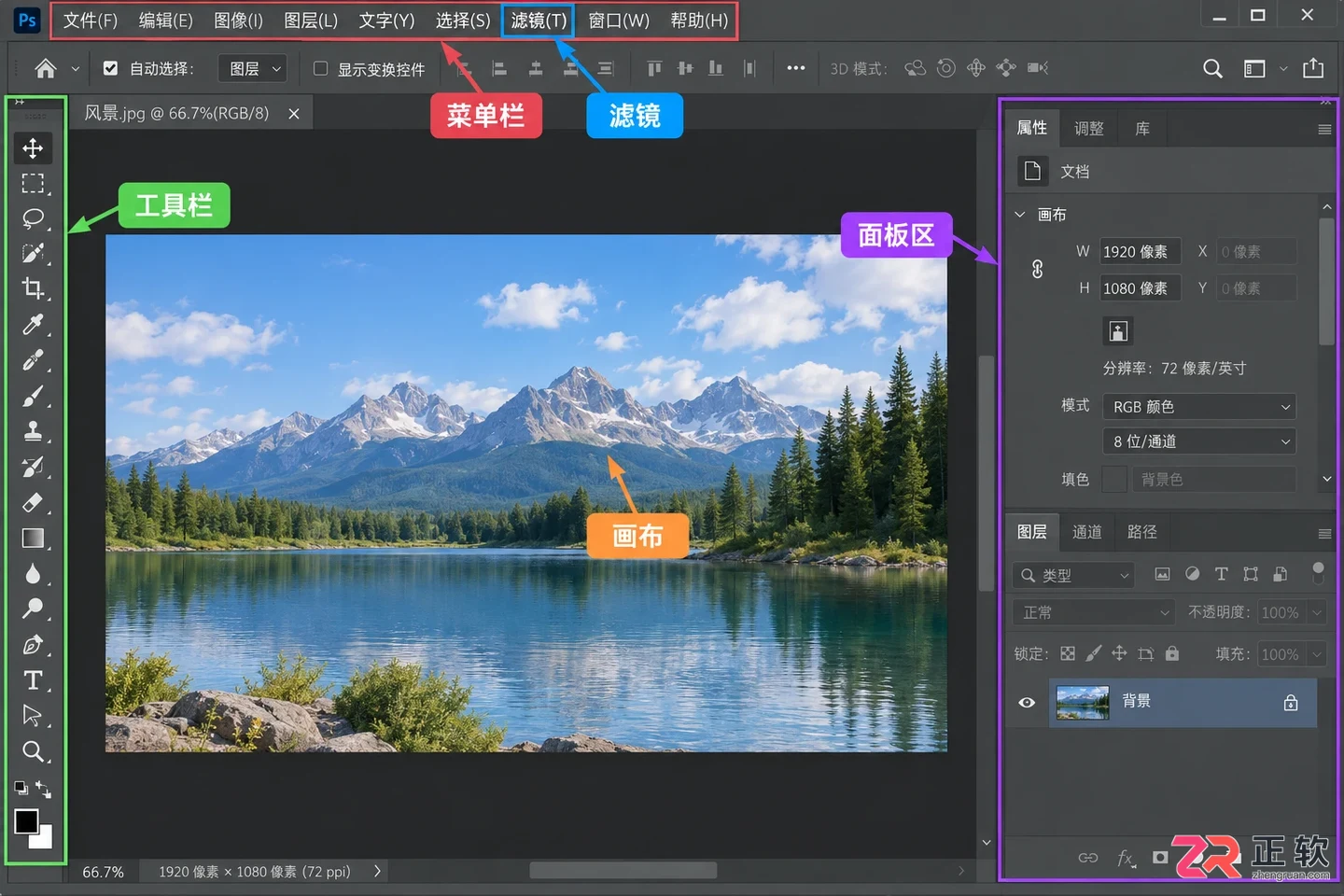Open the 属性 panel menu button
This screenshot has width=1344, height=896.
tap(1324, 130)
